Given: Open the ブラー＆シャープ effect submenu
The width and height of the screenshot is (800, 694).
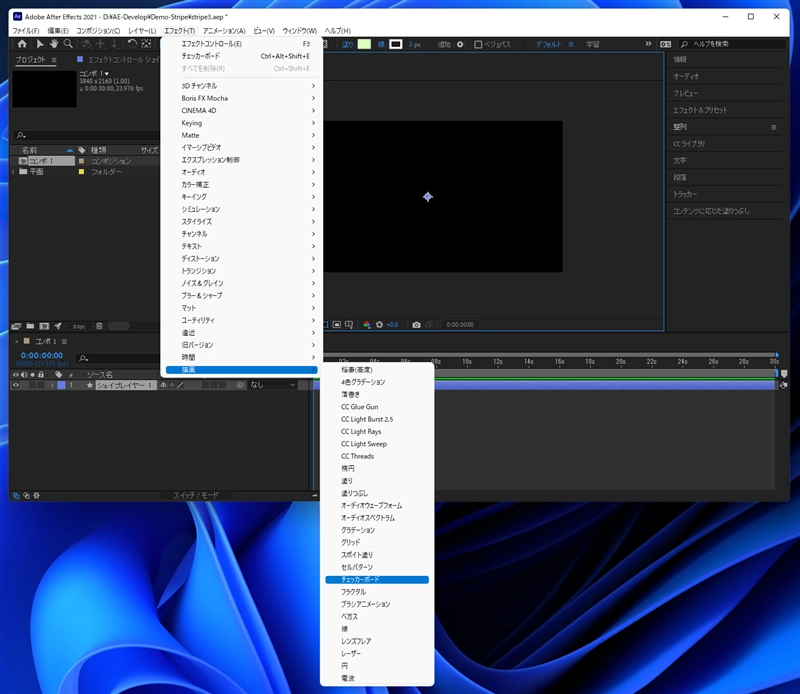Looking at the screenshot, I should tap(201, 296).
